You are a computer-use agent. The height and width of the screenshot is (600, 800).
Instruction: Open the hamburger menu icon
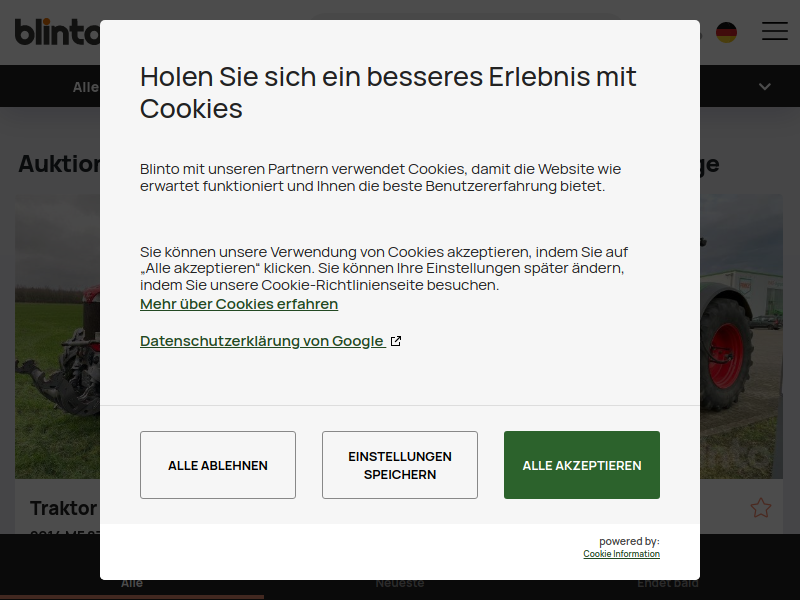[x=774, y=31]
